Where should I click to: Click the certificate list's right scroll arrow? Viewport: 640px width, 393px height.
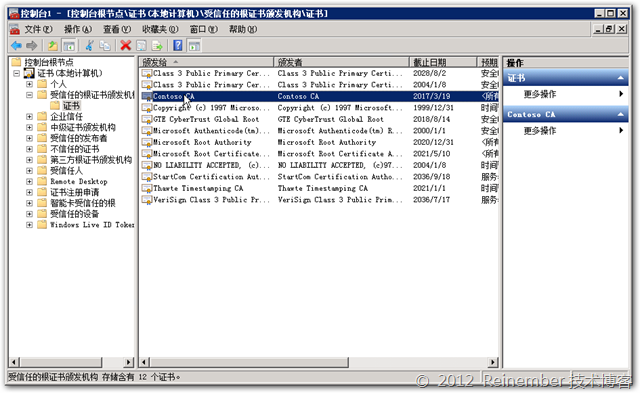493,362
